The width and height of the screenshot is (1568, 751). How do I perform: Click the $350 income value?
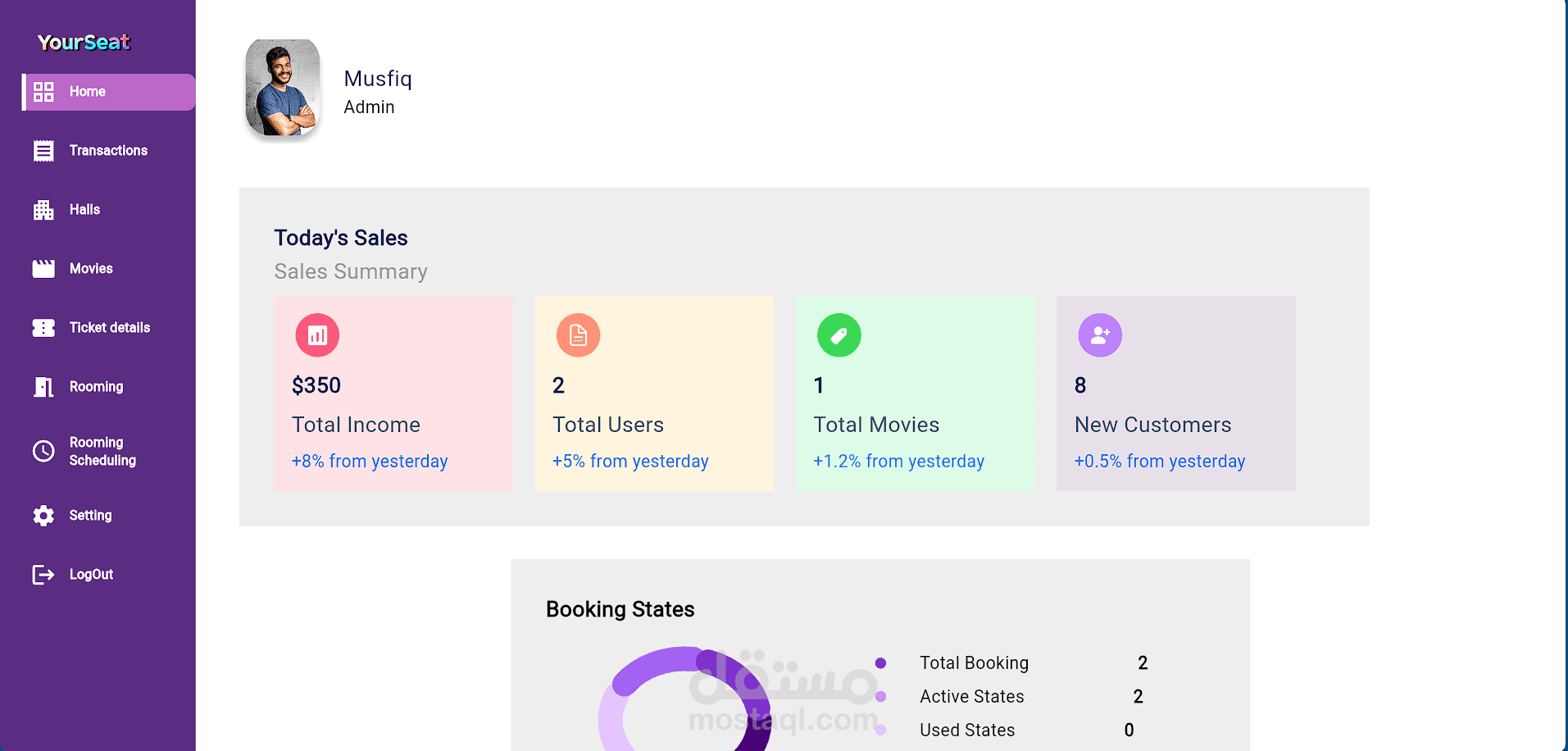point(316,385)
